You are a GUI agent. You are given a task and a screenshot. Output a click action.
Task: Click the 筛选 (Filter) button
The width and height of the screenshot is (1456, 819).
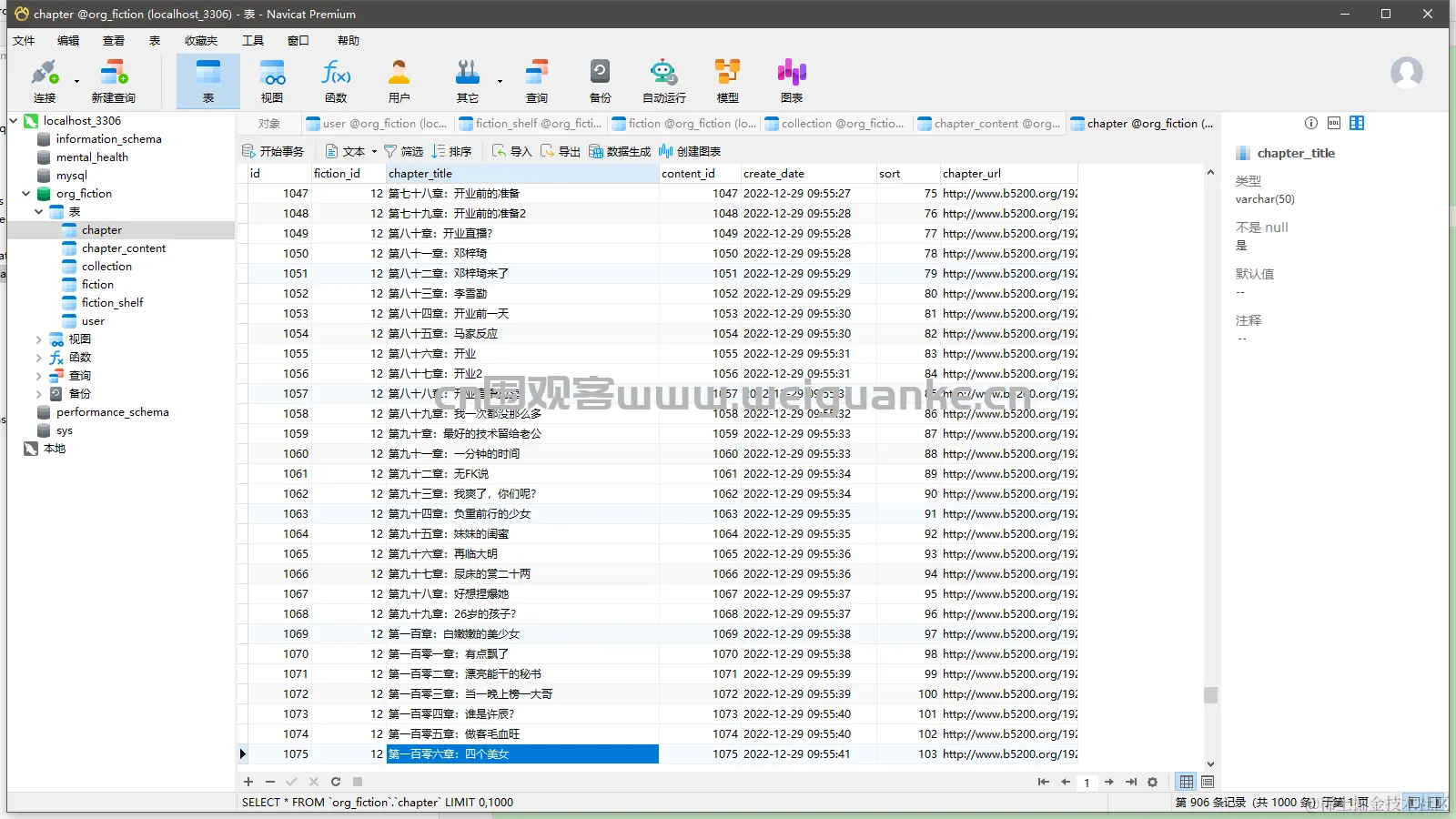(x=404, y=151)
